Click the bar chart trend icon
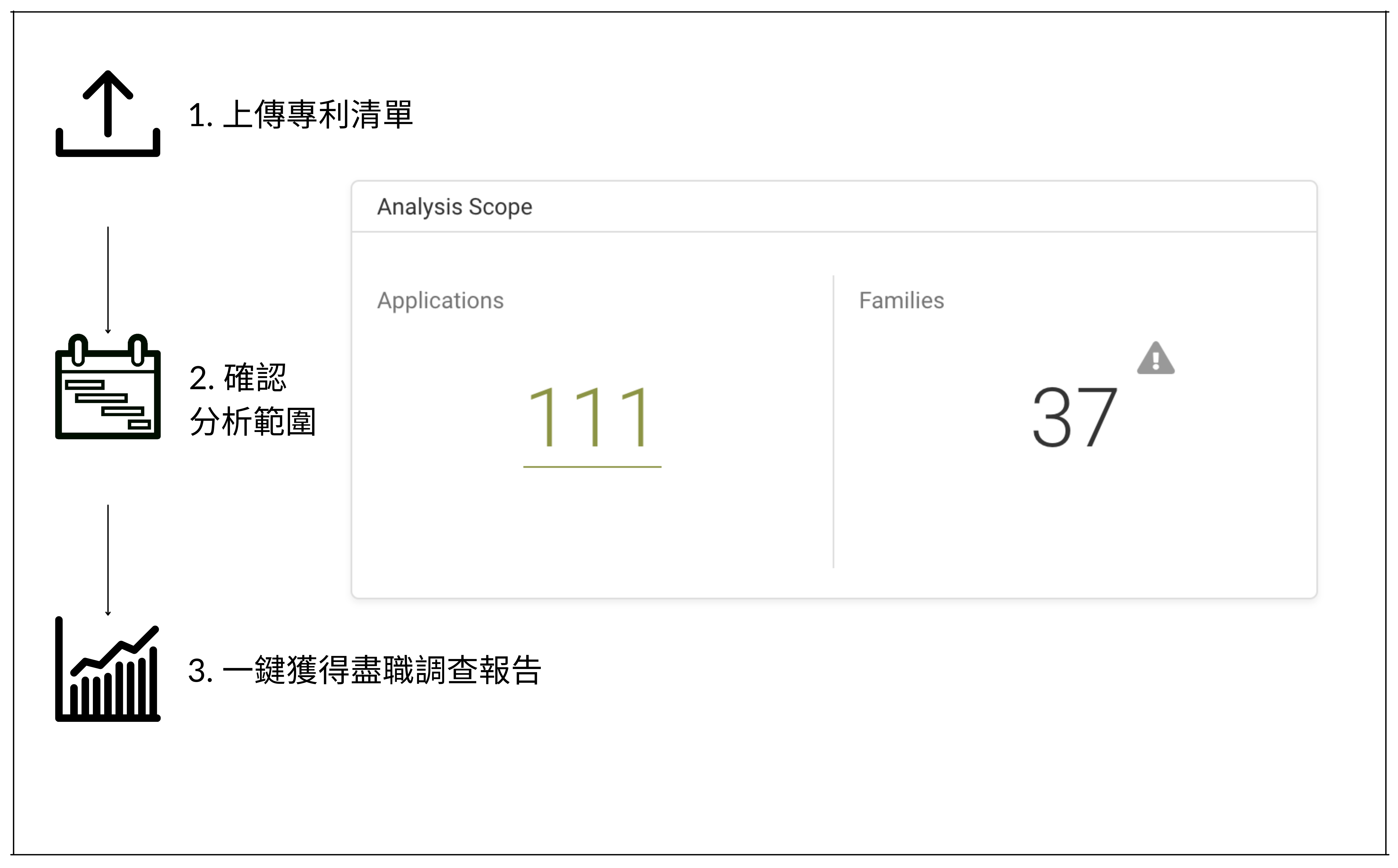This screenshot has height=868, width=1398. click(x=108, y=669)
